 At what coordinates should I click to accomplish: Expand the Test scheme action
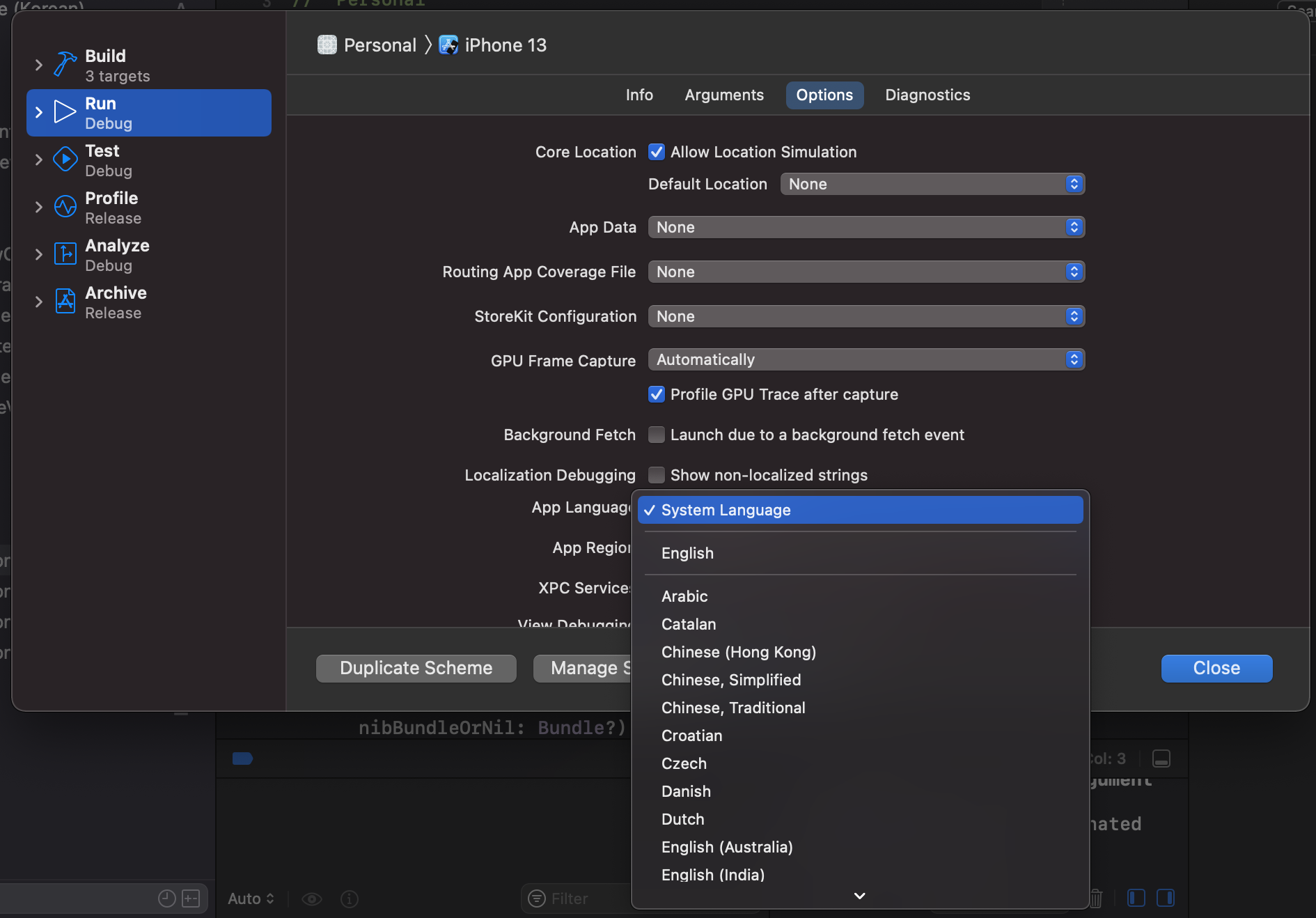[39, 160]
